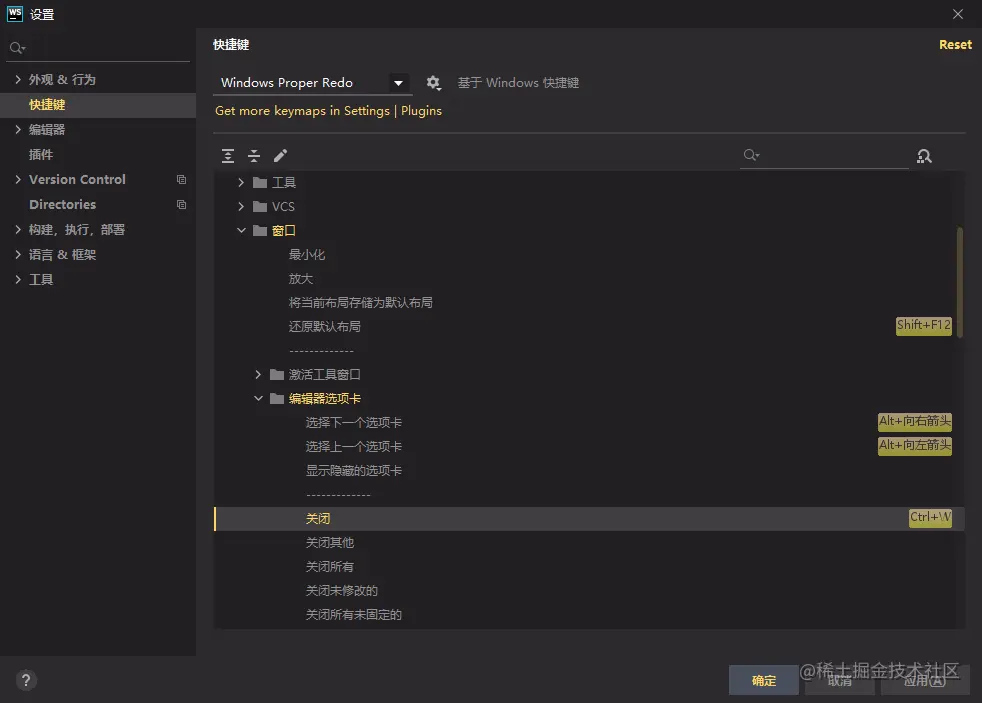The width and height of the screenshot is (982, 703).
Task: Click the 激活工具窗口 folder icon
Action: tap(277, 374)
